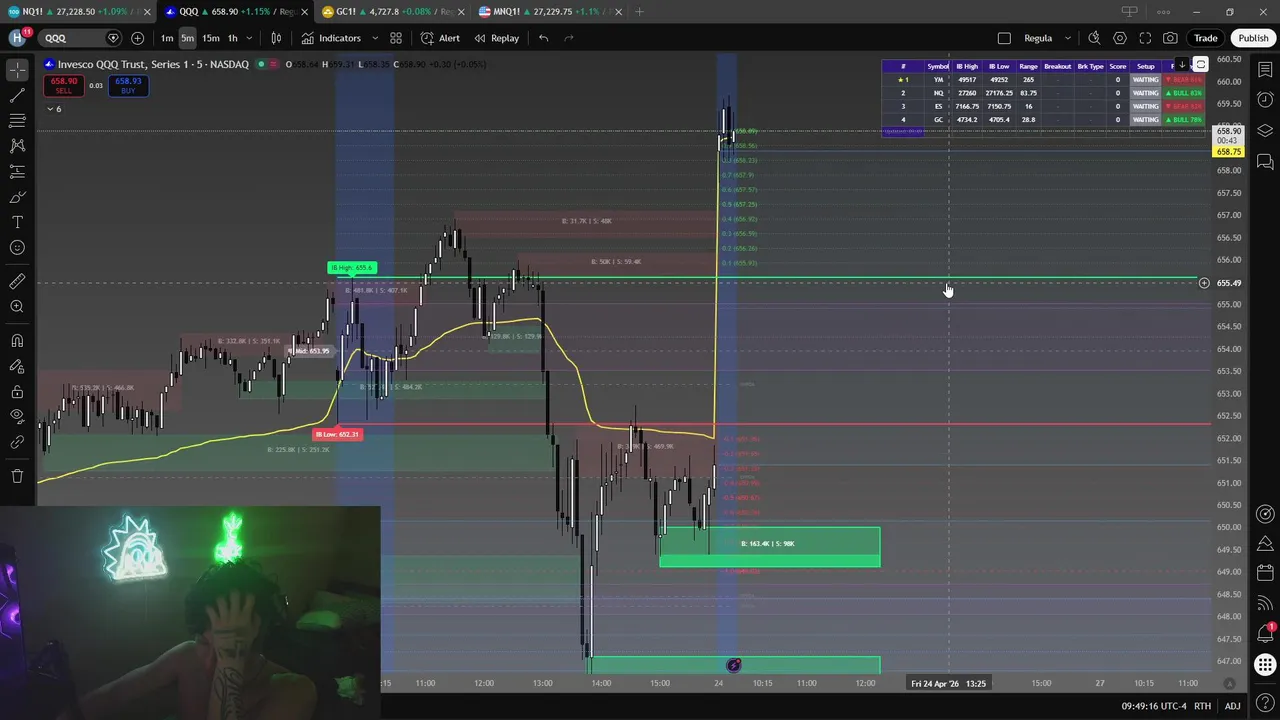Open the calendar panel icon
The image size is (1280, 720).
pos(1265,572)
